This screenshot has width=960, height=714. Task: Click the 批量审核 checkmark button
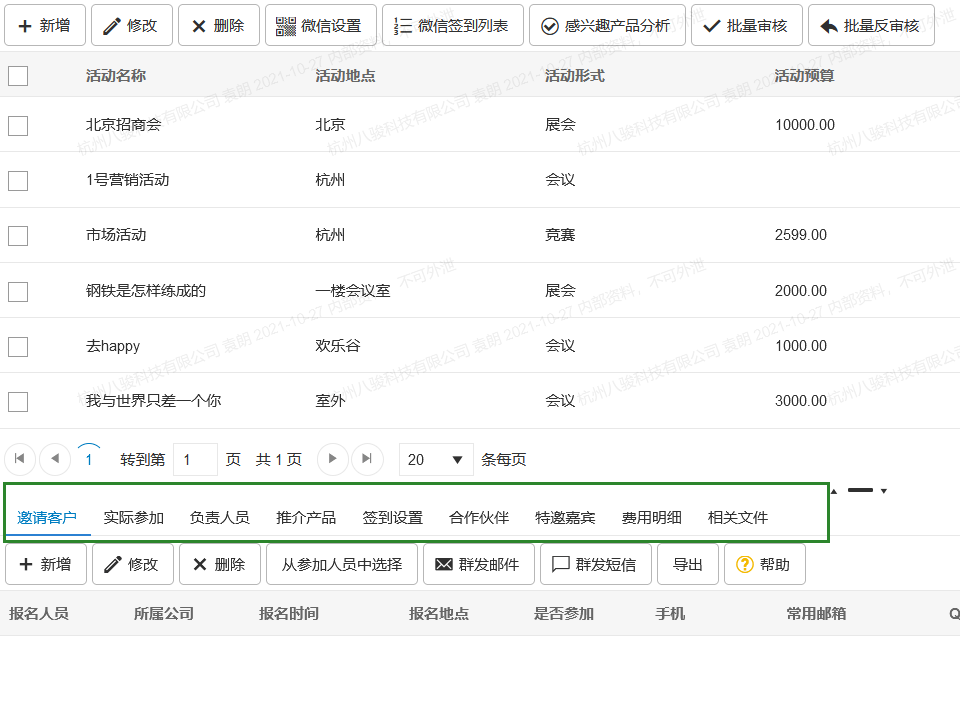[x=745, y=26]
